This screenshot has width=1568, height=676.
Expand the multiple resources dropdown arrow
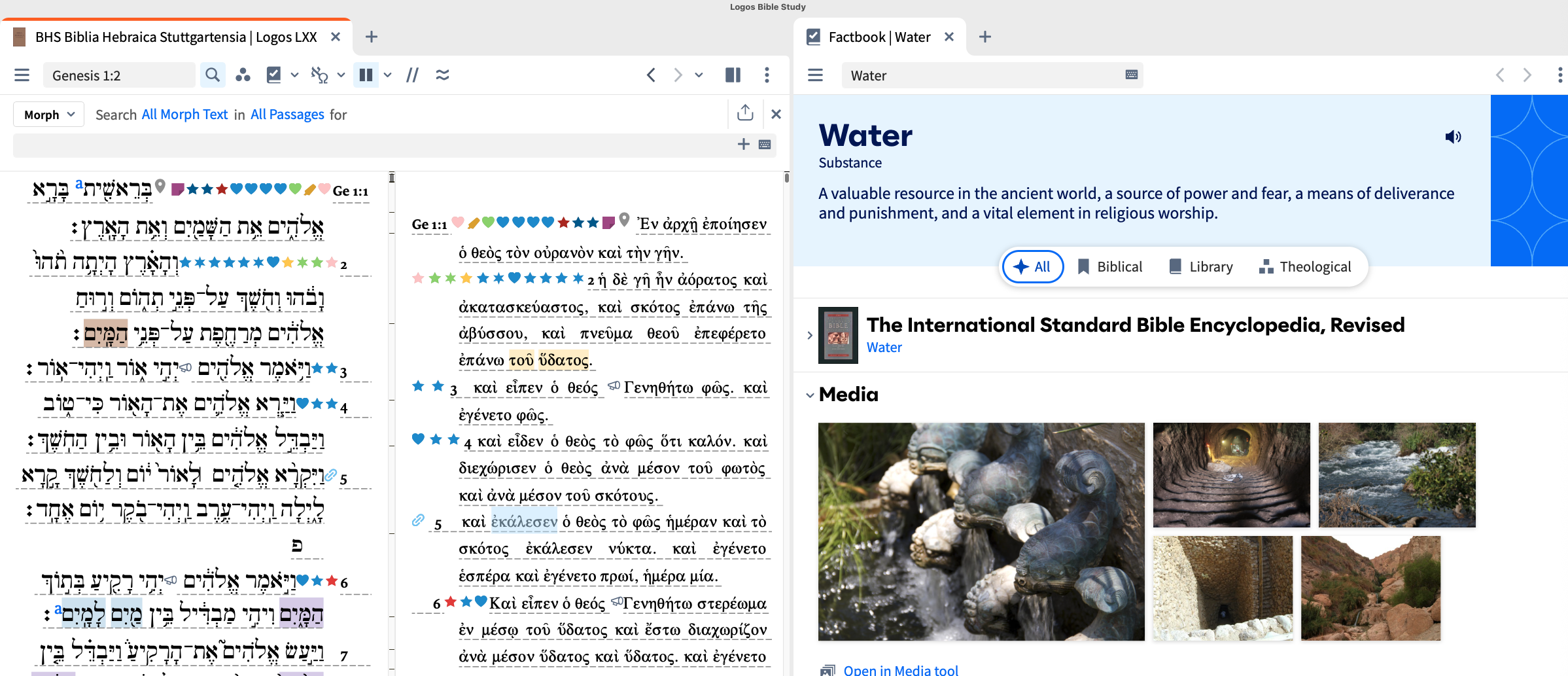(388, 75)
